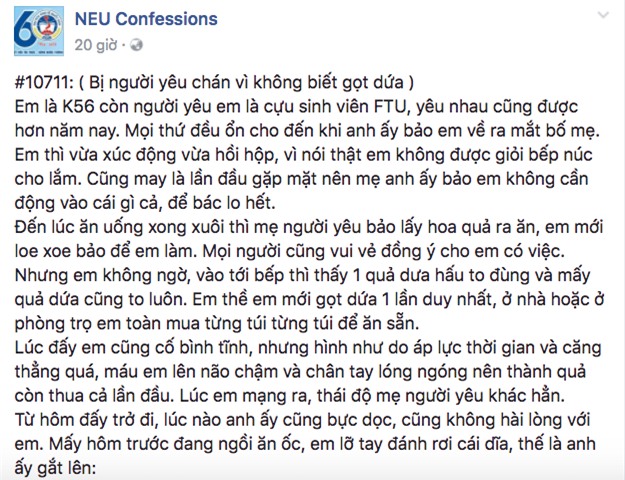
Task: Click the globe public-privacy icon
Action: (135, 45)
